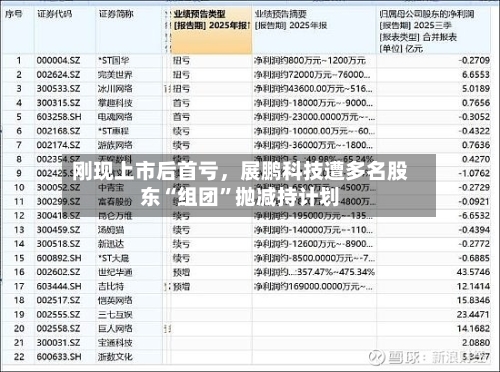Select the *ST大晟 name cell
500x372 pixels.
pos(114,258)
